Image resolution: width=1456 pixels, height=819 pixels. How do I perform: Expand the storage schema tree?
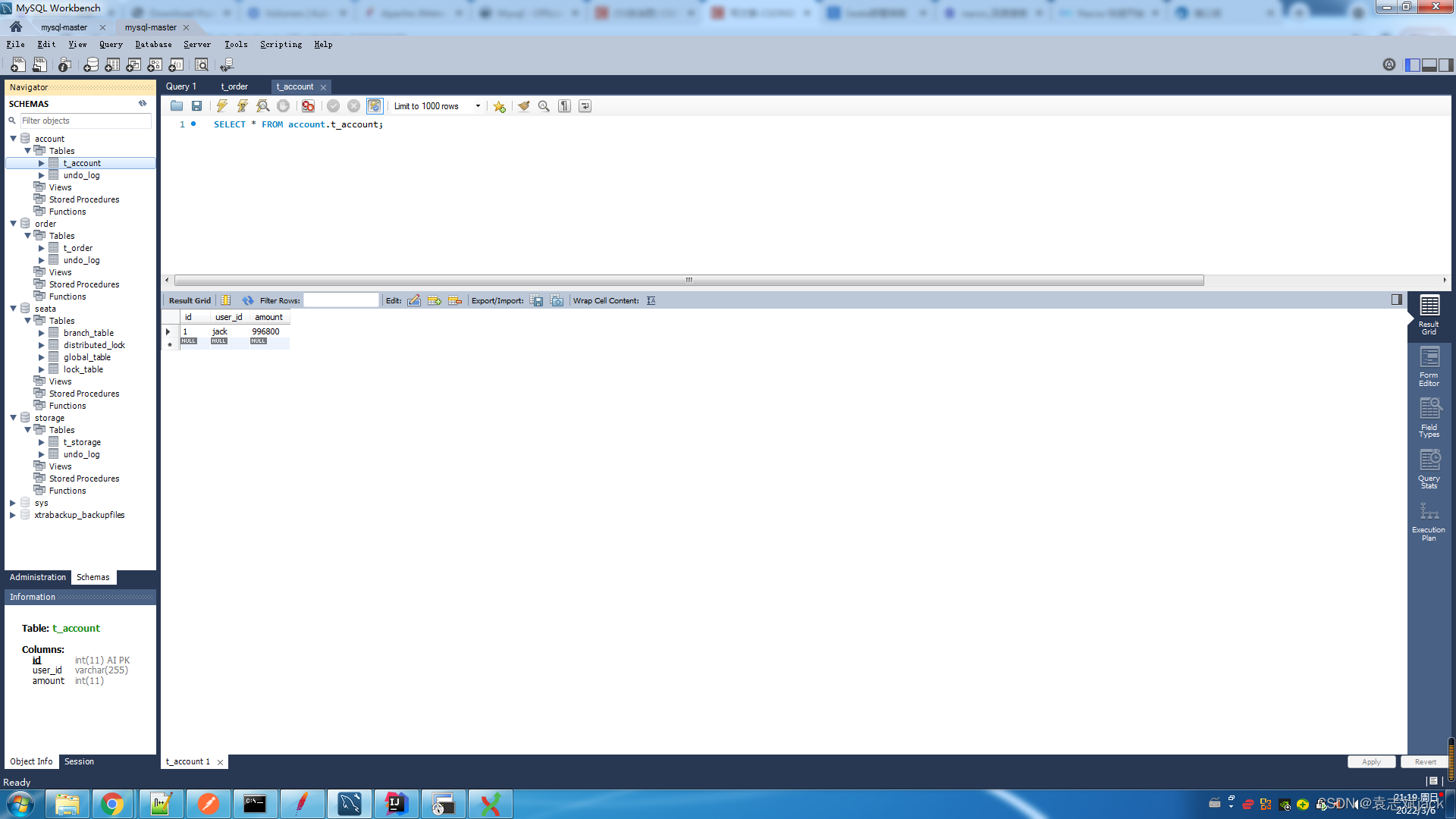[13, 417]
